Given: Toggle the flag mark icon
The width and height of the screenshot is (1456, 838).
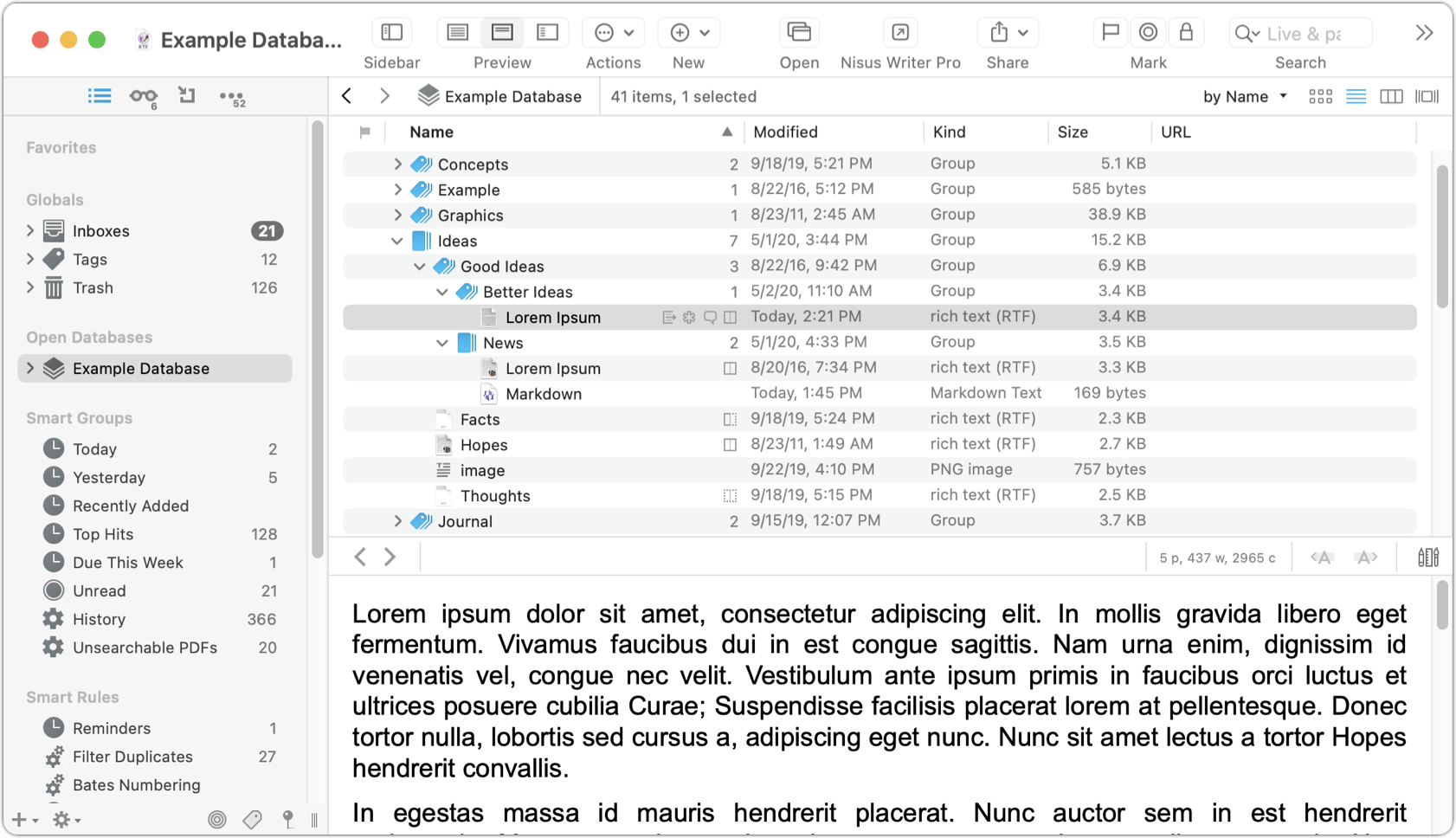Looking at the screenshot, I should pyautogui.click(x=1110, y=33).
